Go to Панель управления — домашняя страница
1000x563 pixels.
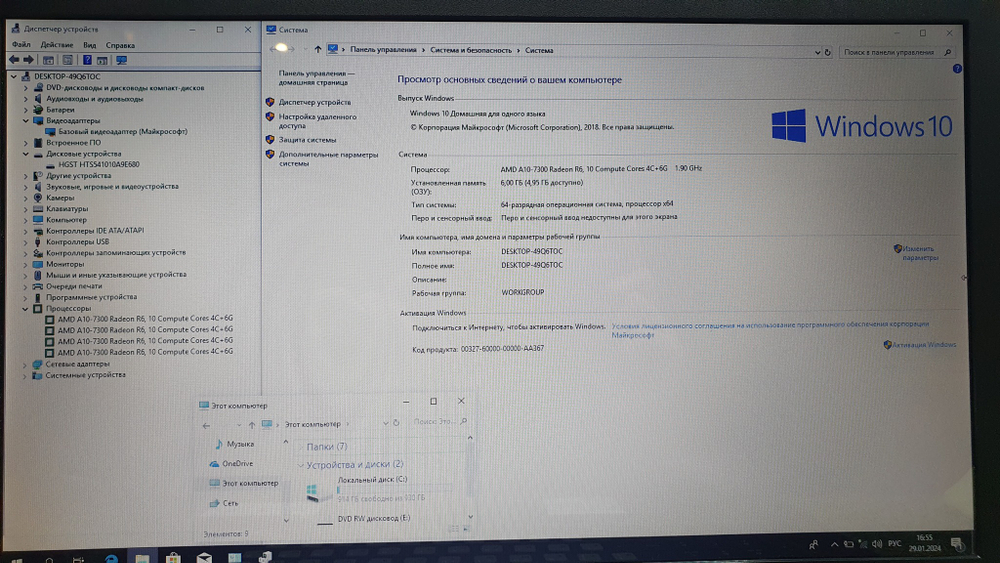(316, 78)
